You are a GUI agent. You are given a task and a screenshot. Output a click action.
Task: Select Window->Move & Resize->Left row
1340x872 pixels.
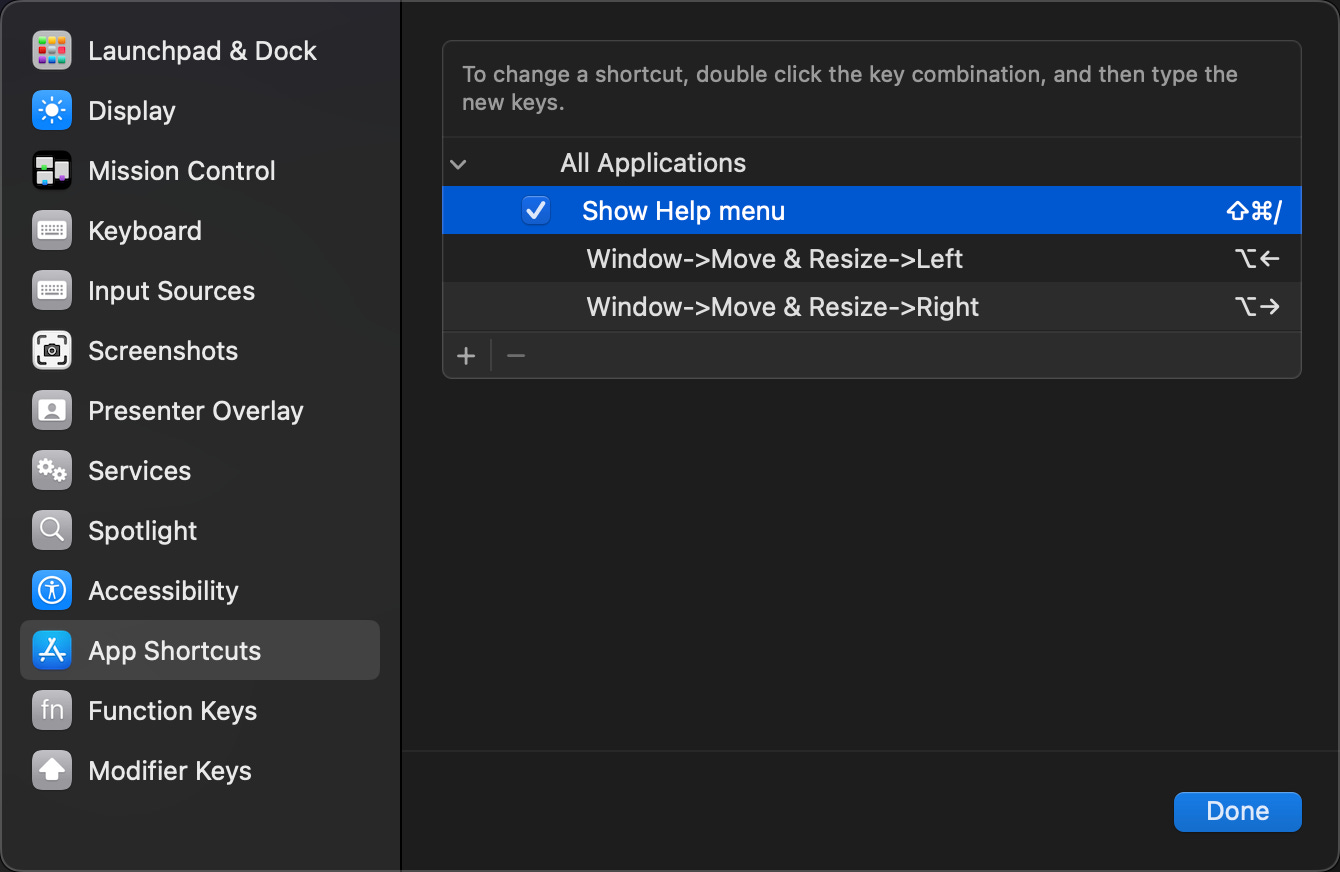pyautogui.click(x=872, y=258)
